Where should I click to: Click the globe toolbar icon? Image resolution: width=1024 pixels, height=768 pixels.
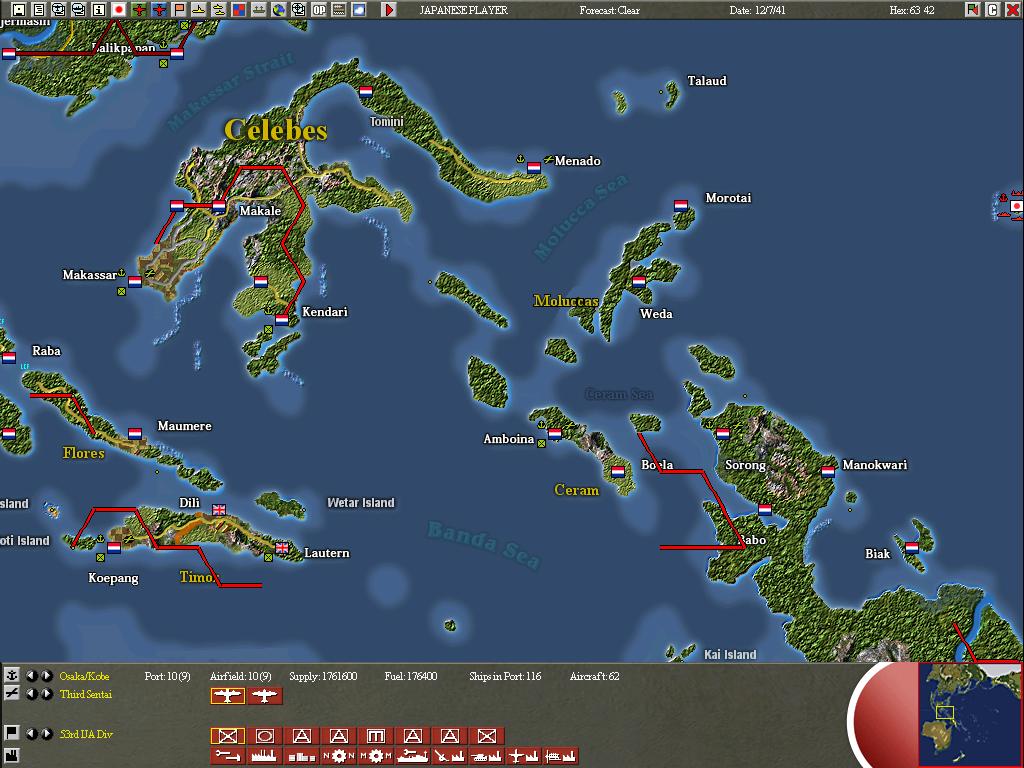click(x=279, y=10)
